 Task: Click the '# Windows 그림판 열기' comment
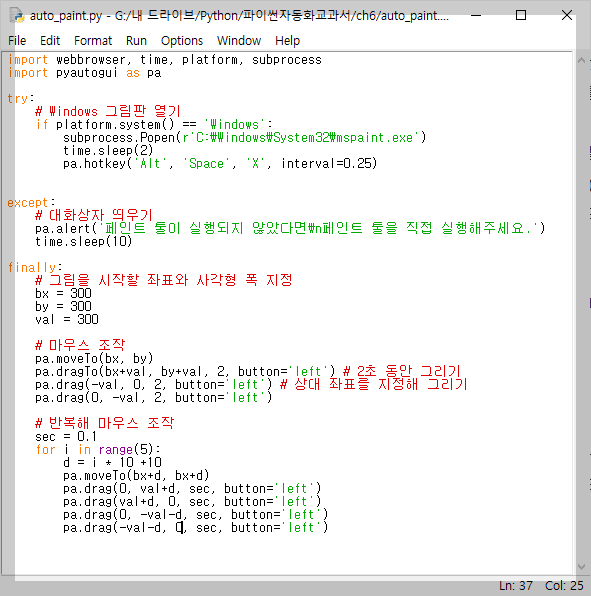click(108, 112)
